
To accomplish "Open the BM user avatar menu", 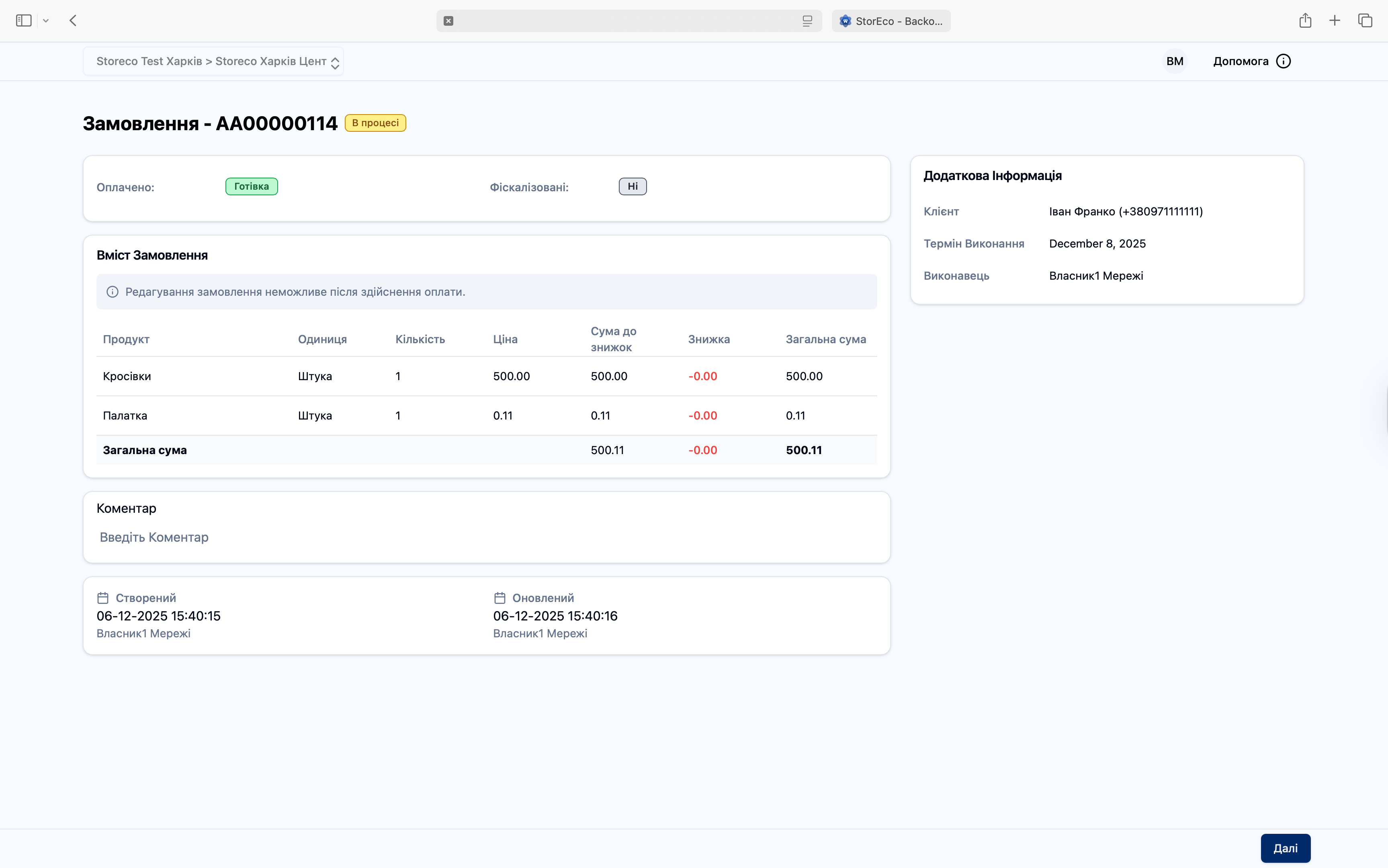I will (x=1175, y=61).
